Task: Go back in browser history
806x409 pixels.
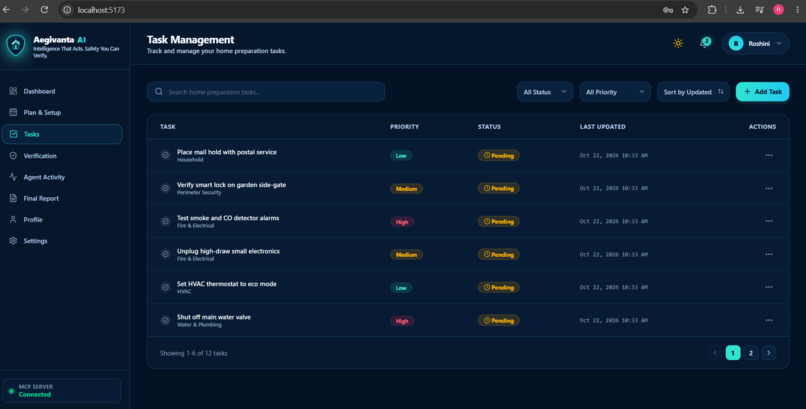Action: (x=6, y=10)
